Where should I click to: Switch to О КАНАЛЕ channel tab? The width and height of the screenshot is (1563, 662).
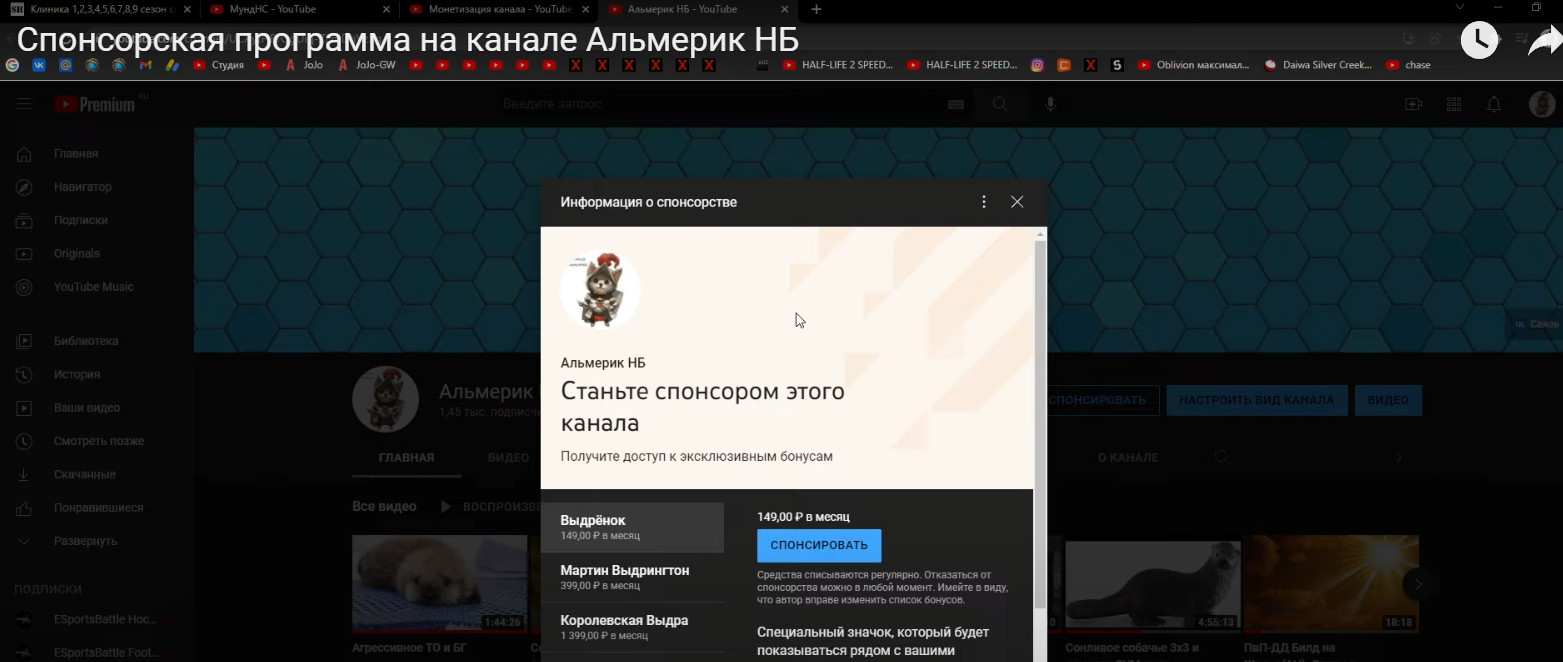[x=1128, y=458]
